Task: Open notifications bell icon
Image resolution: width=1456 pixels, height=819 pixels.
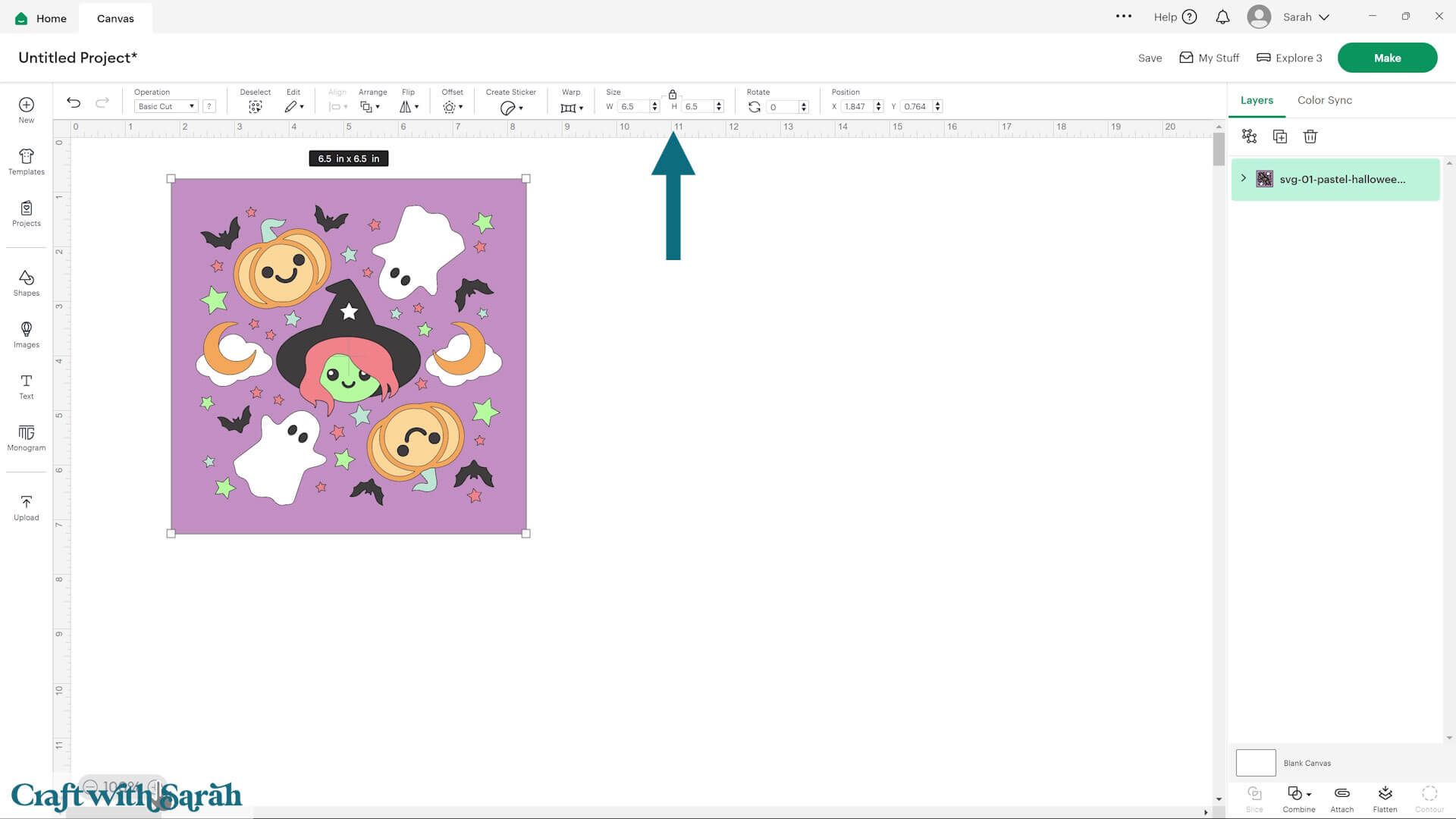Action: click(x=1222, y=17)
